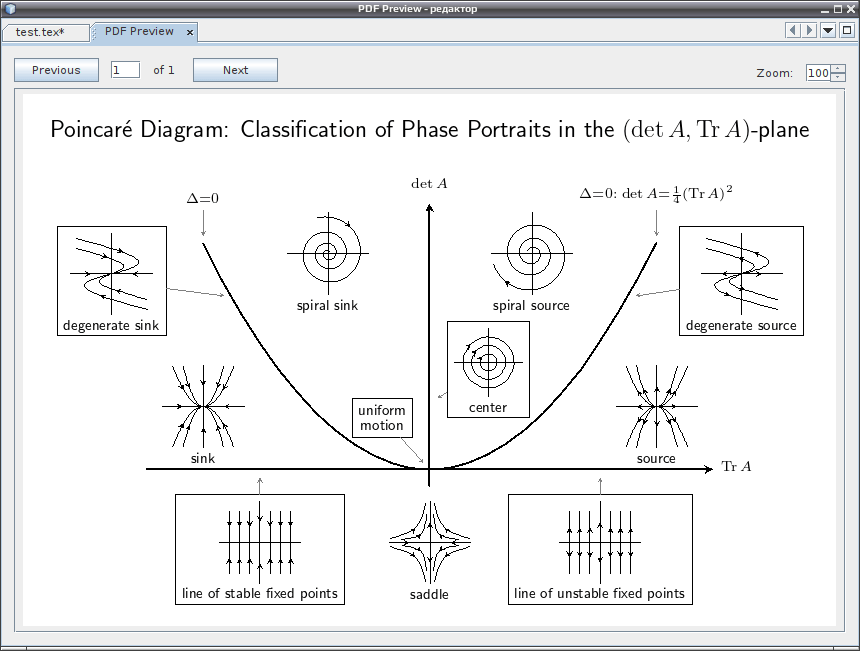Maximize the PDF Preview window

coord(838,9)
